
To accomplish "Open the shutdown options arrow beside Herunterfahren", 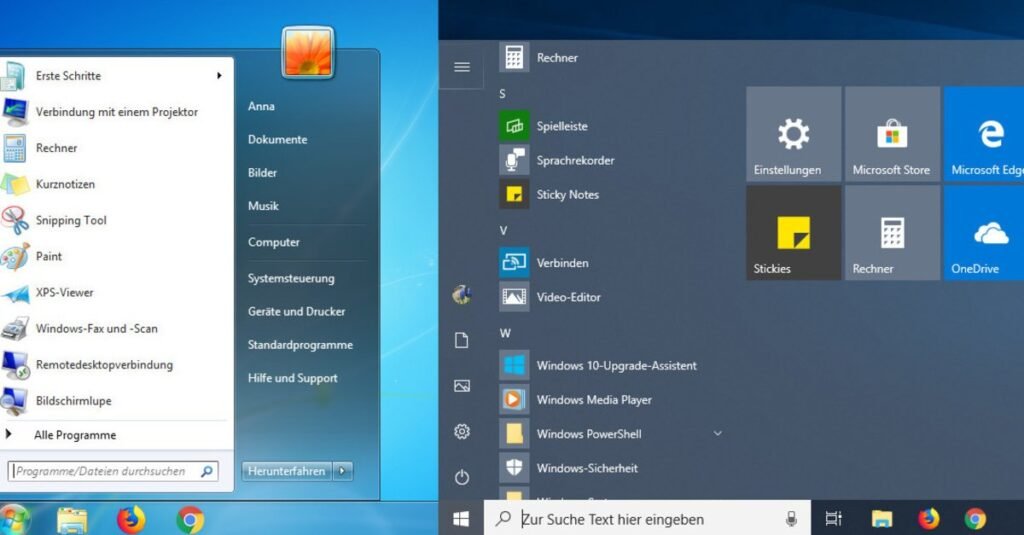I will coord(344,471).
